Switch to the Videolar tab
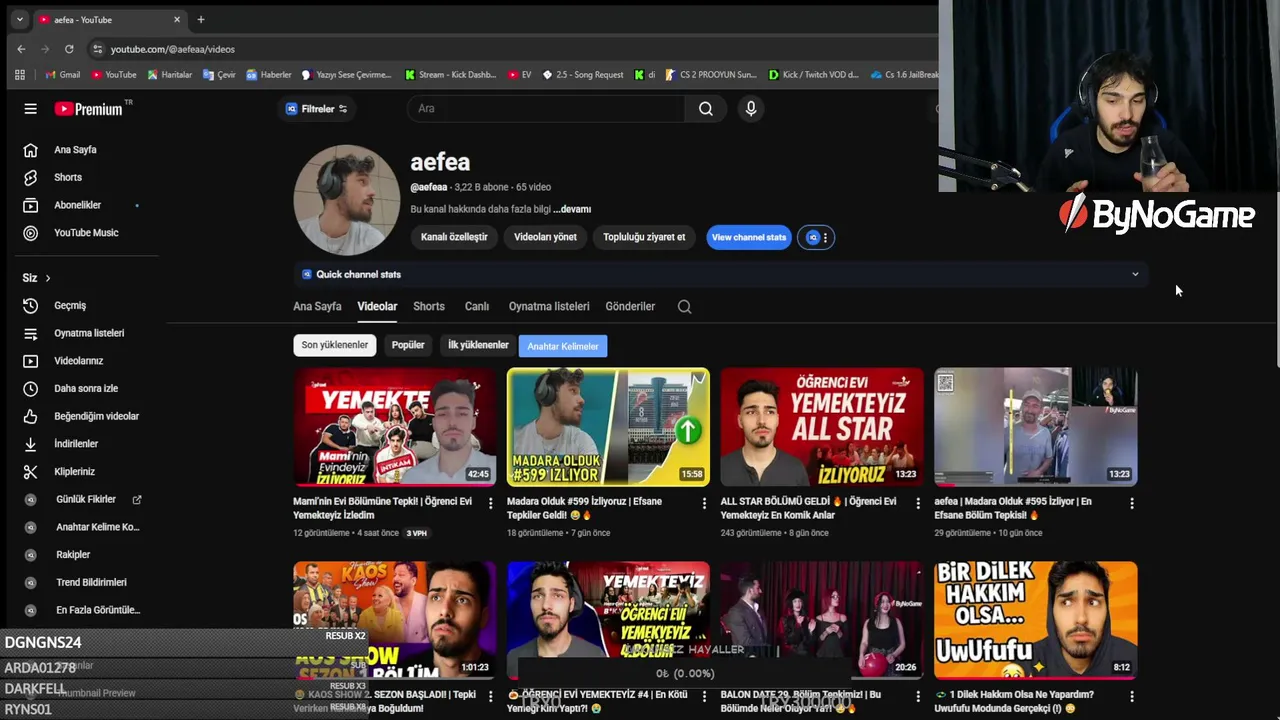Viewport: 1280px width, 720px height. tap(377, 307)
